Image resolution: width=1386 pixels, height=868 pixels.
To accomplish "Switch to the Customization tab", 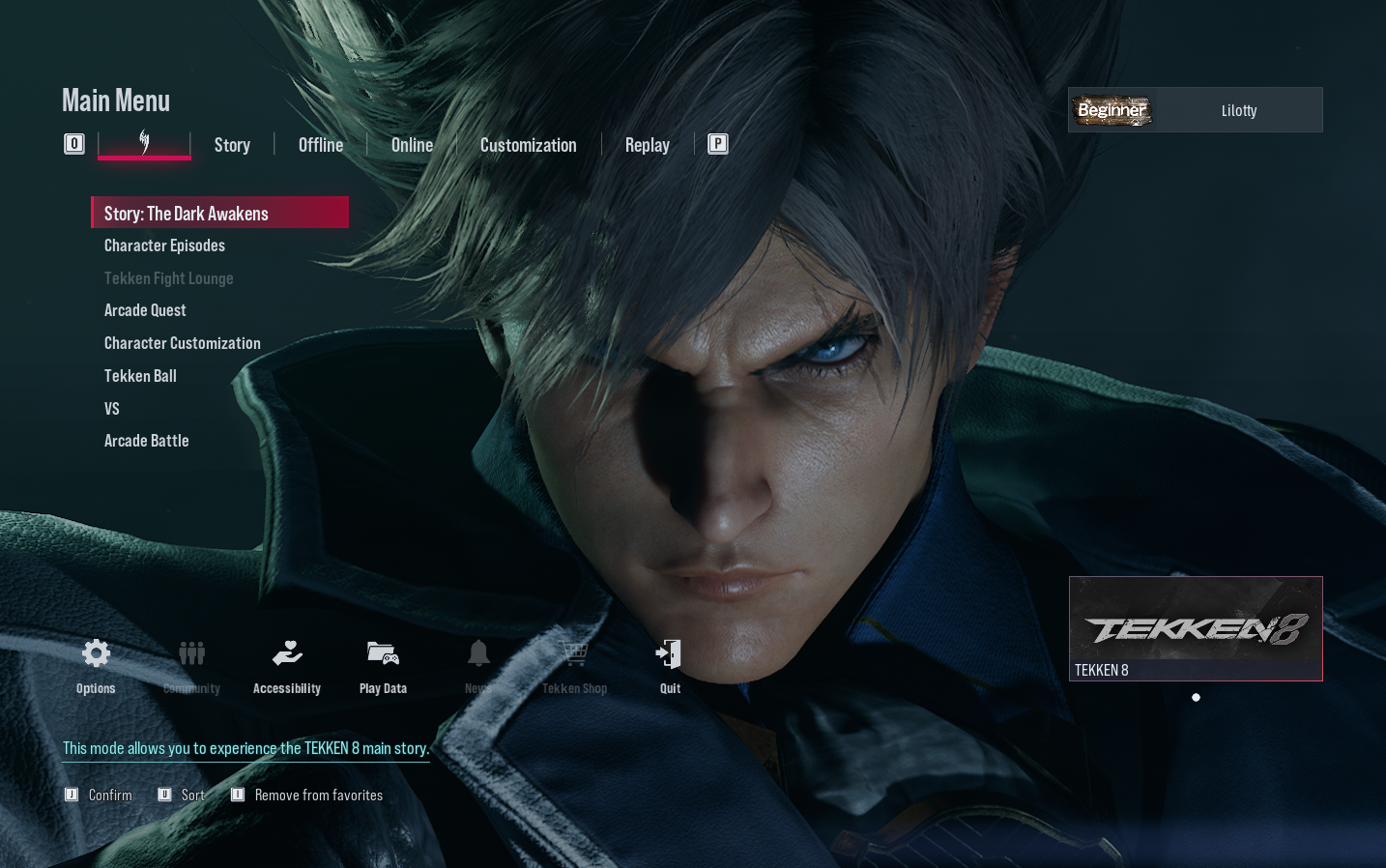I will click(x=528, y=145).
